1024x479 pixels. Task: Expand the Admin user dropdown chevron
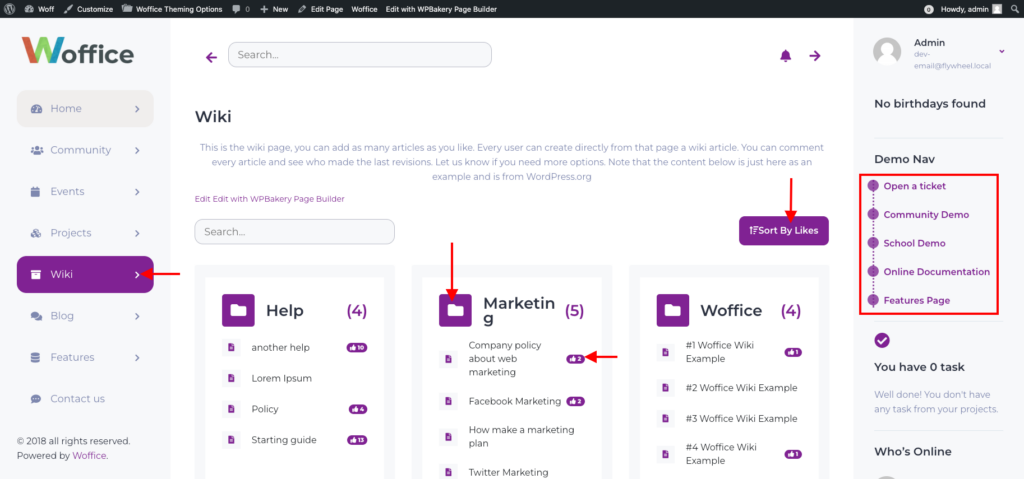(1002, 51)
